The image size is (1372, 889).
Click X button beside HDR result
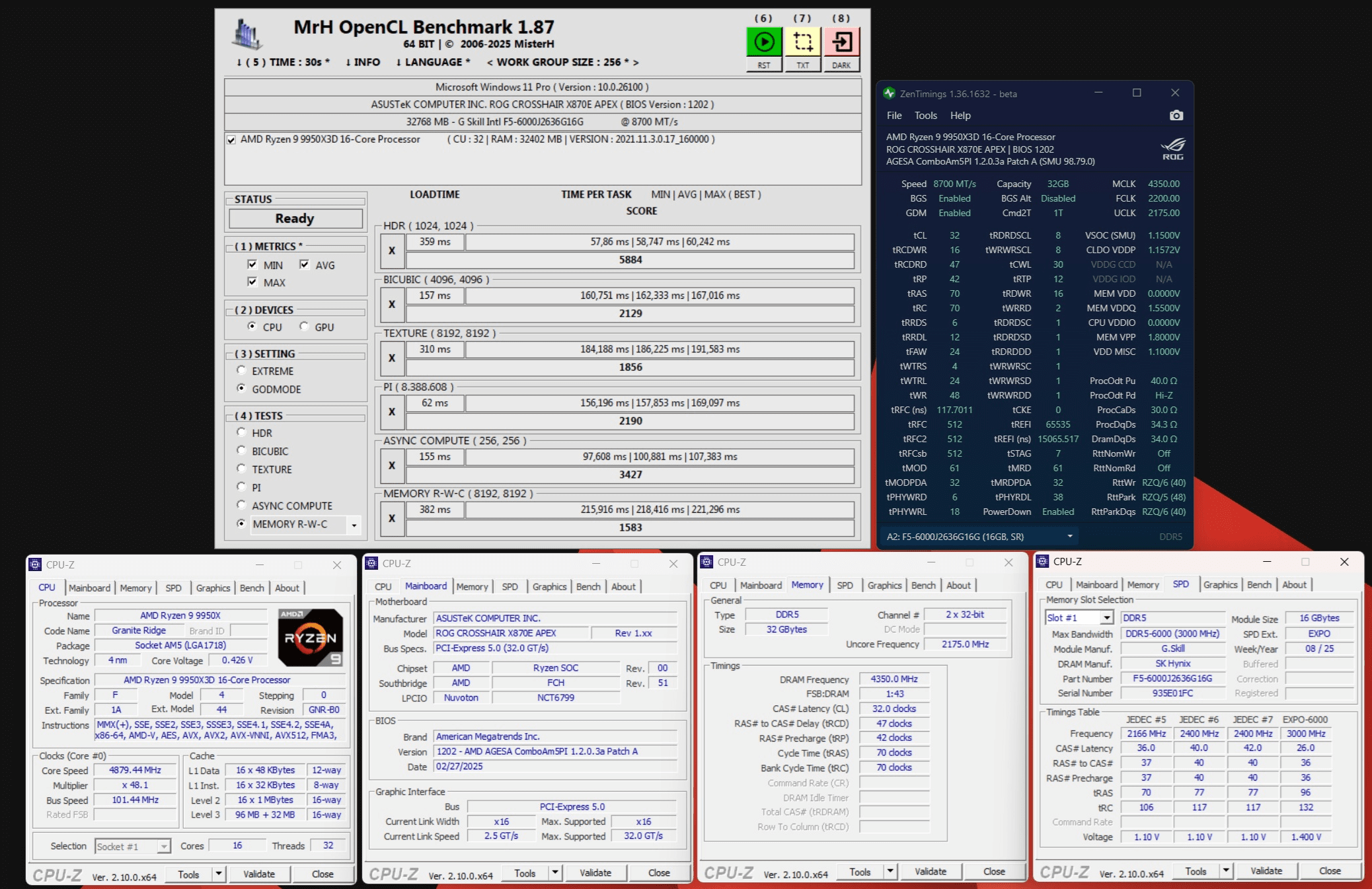coord(392,251)
